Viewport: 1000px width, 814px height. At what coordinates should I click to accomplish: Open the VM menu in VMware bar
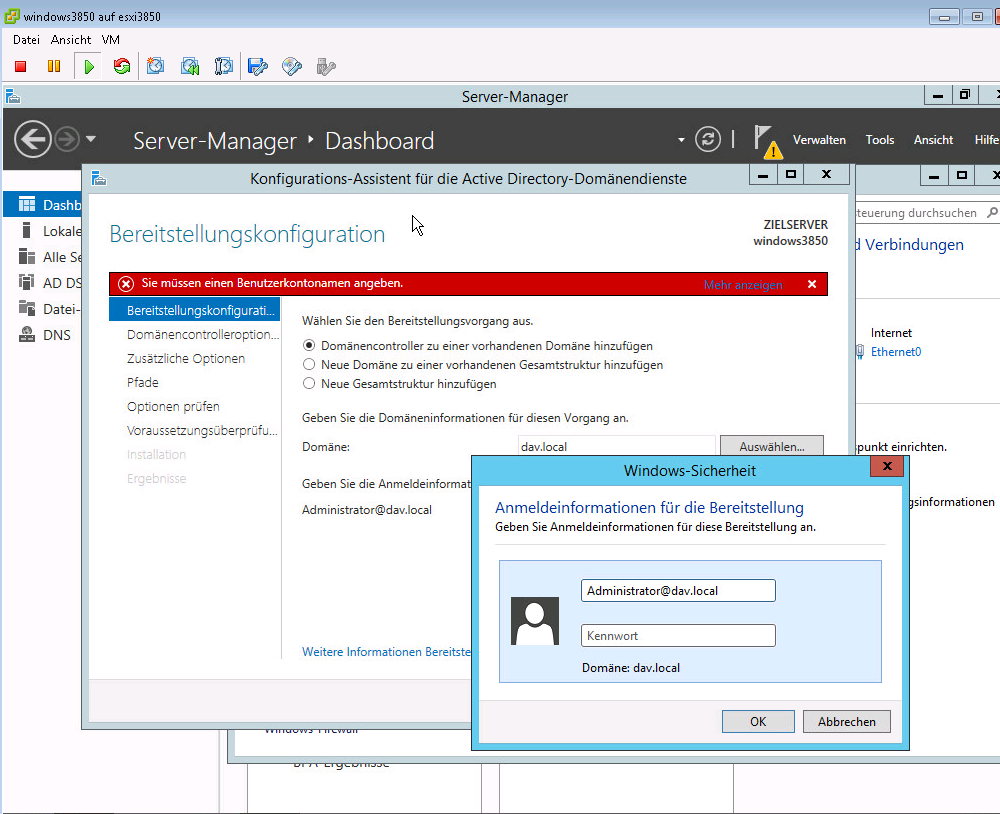click(110, 40)
